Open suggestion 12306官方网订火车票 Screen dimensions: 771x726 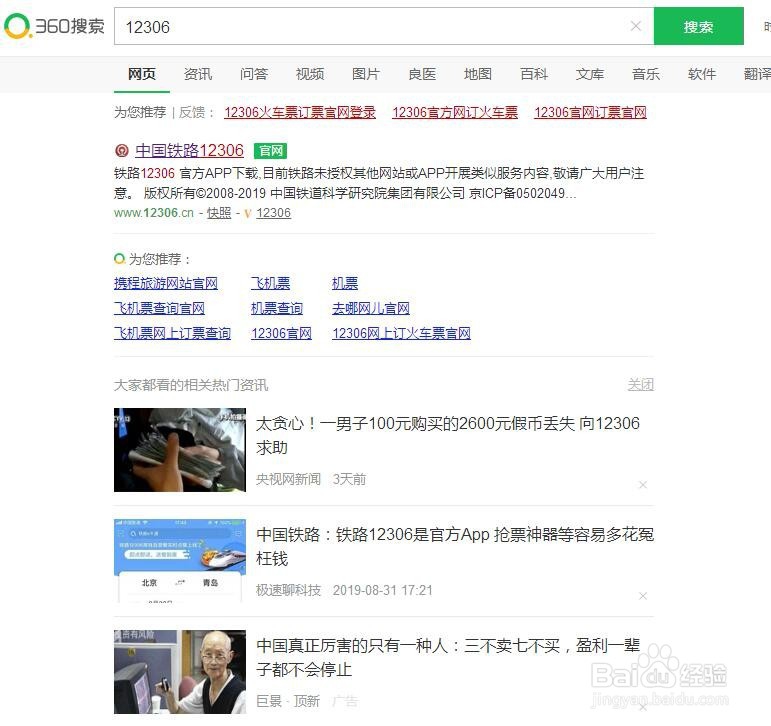(x=455, y=113)
